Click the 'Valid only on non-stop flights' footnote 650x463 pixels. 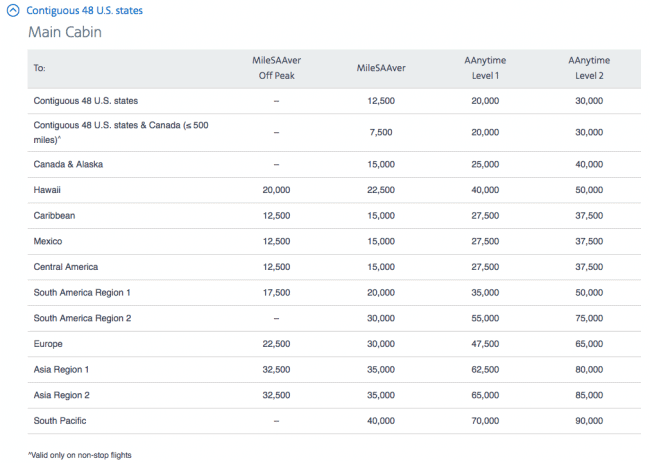pyautogui.click(x=80, y=455)
